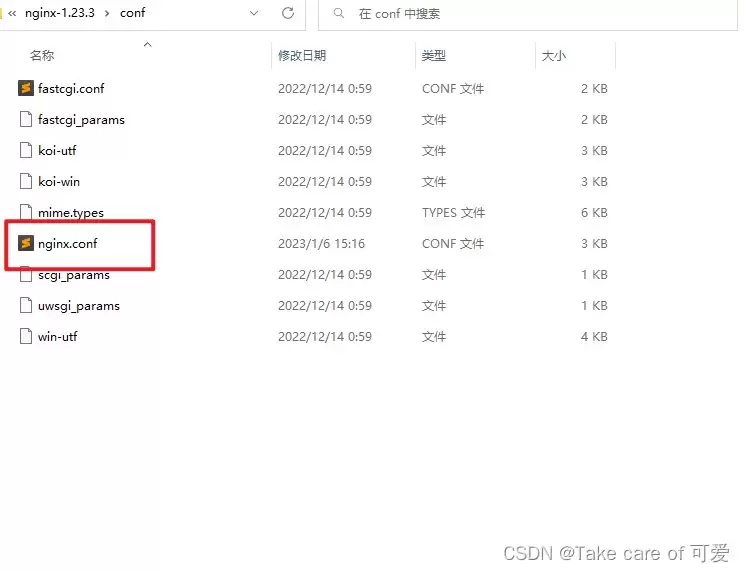The image size is (744, 572).
Task: Click the win-utf blank file icon
Action: point(26,336)
